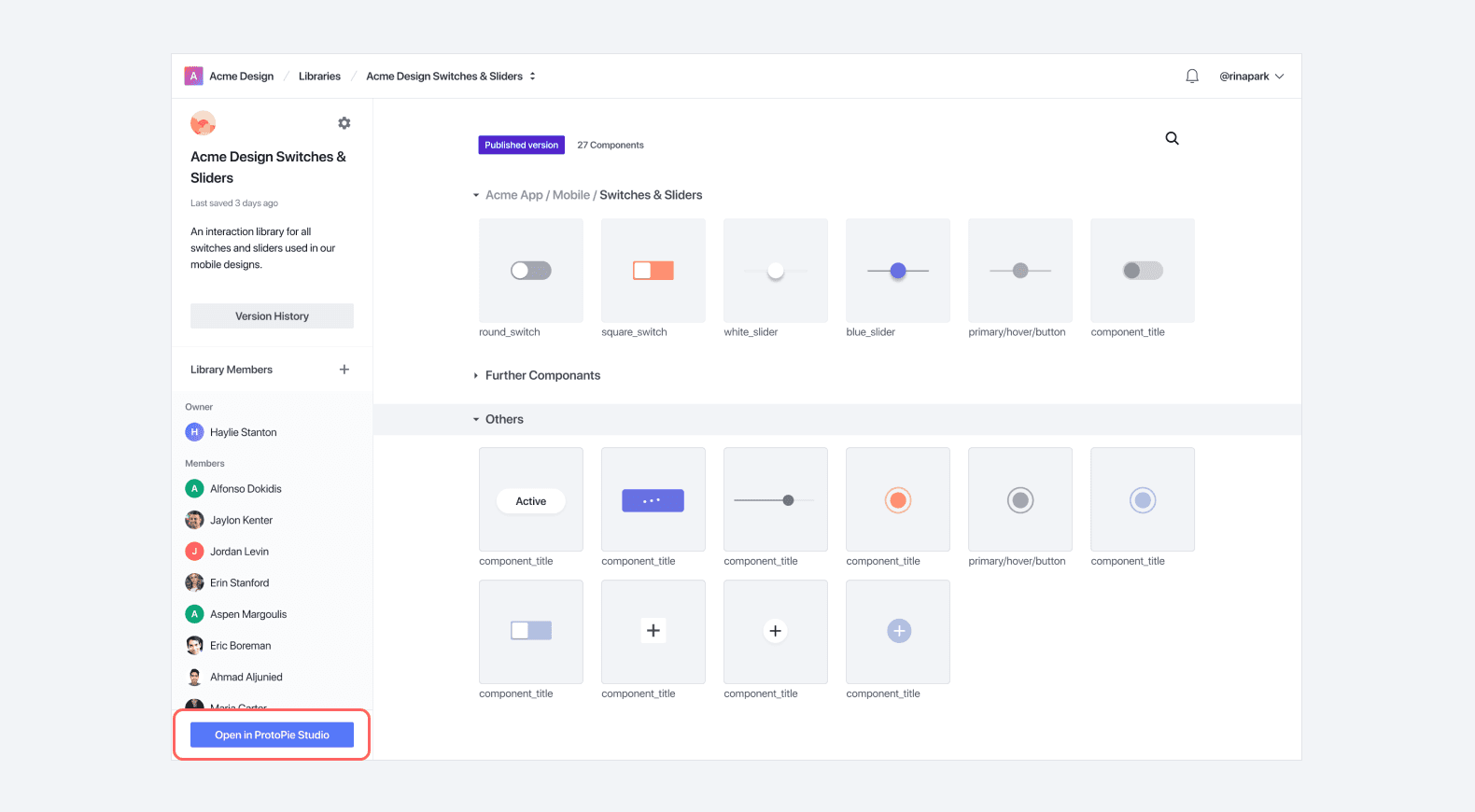1475x812 pixels.
Task: Click Ahmad Aljunied's avatar photo
Action: tap(194, 677)
